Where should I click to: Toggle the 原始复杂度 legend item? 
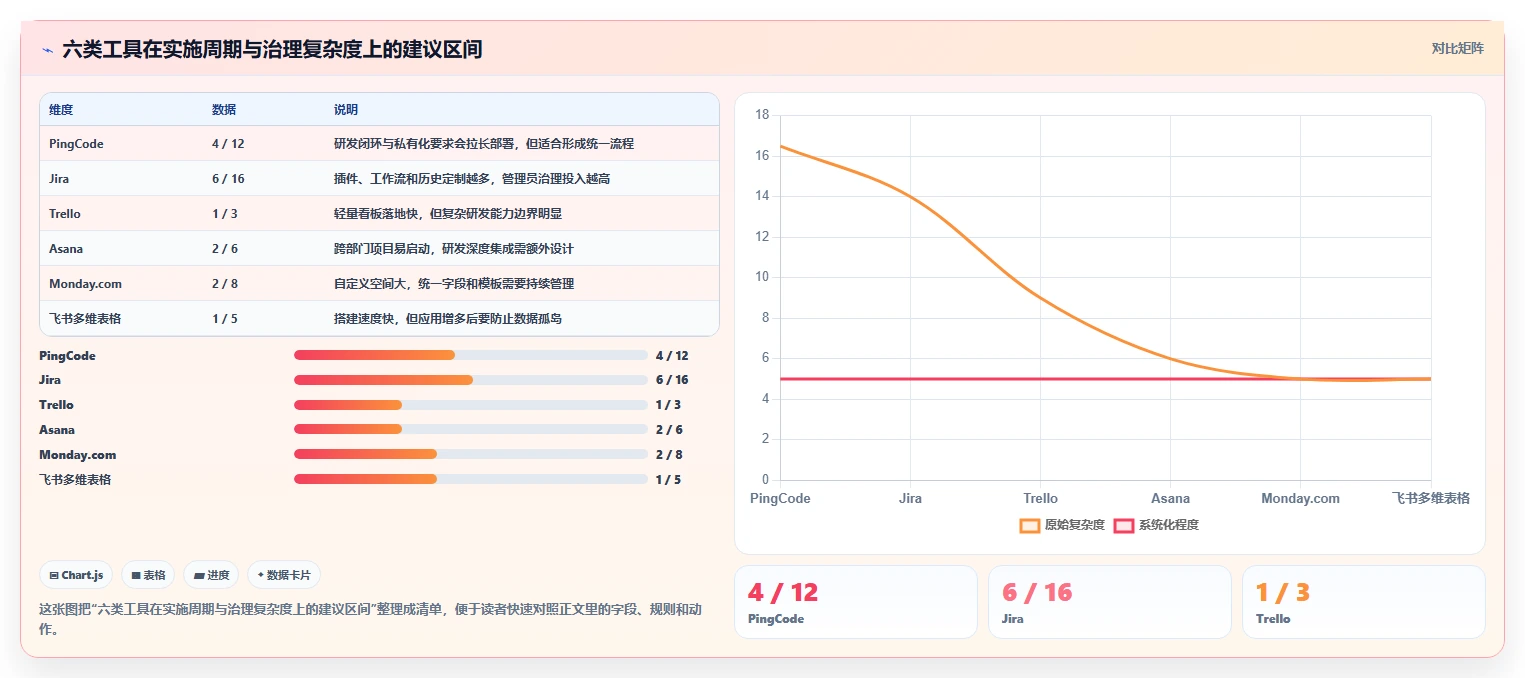pyautogui.click(x=1061, y=525)
